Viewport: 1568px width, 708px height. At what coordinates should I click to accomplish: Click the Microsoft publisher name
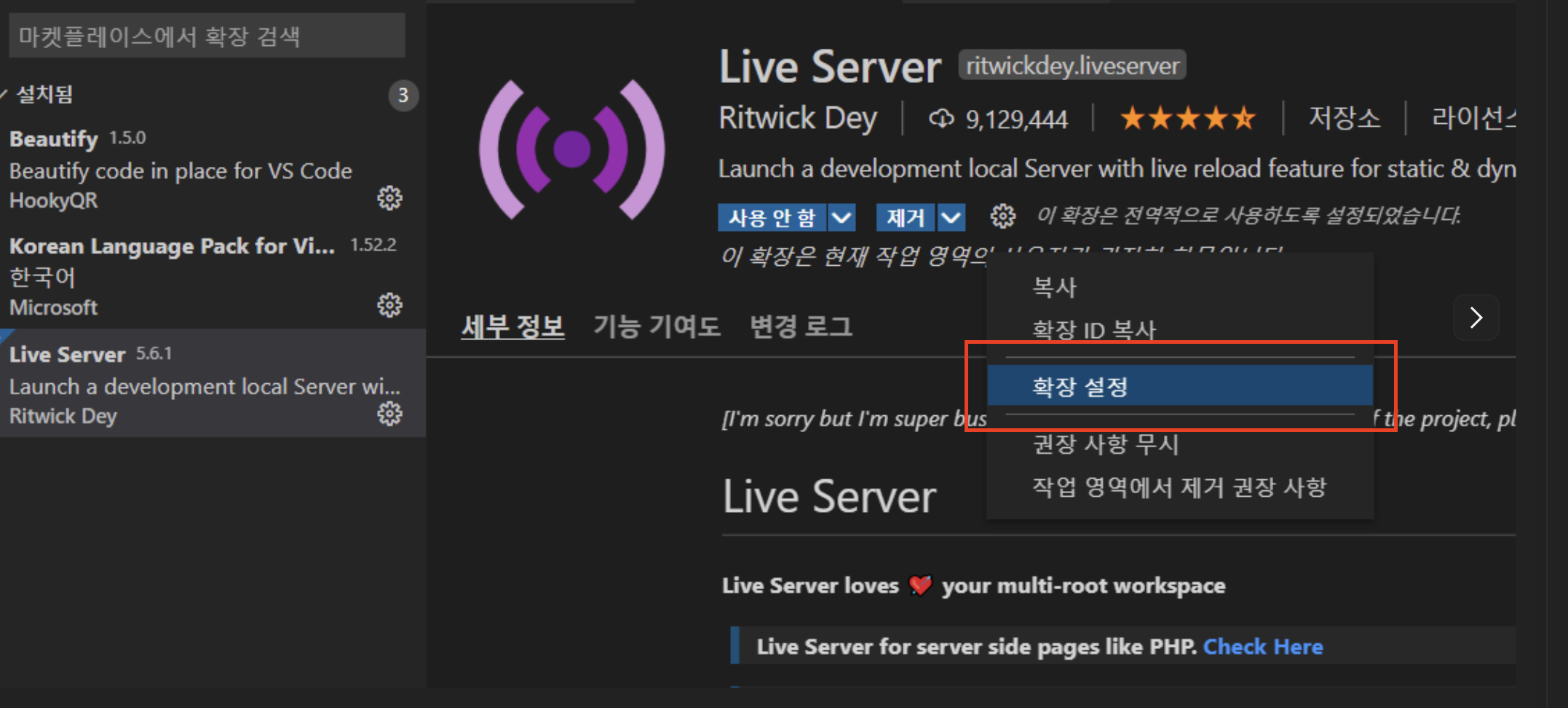53,307
